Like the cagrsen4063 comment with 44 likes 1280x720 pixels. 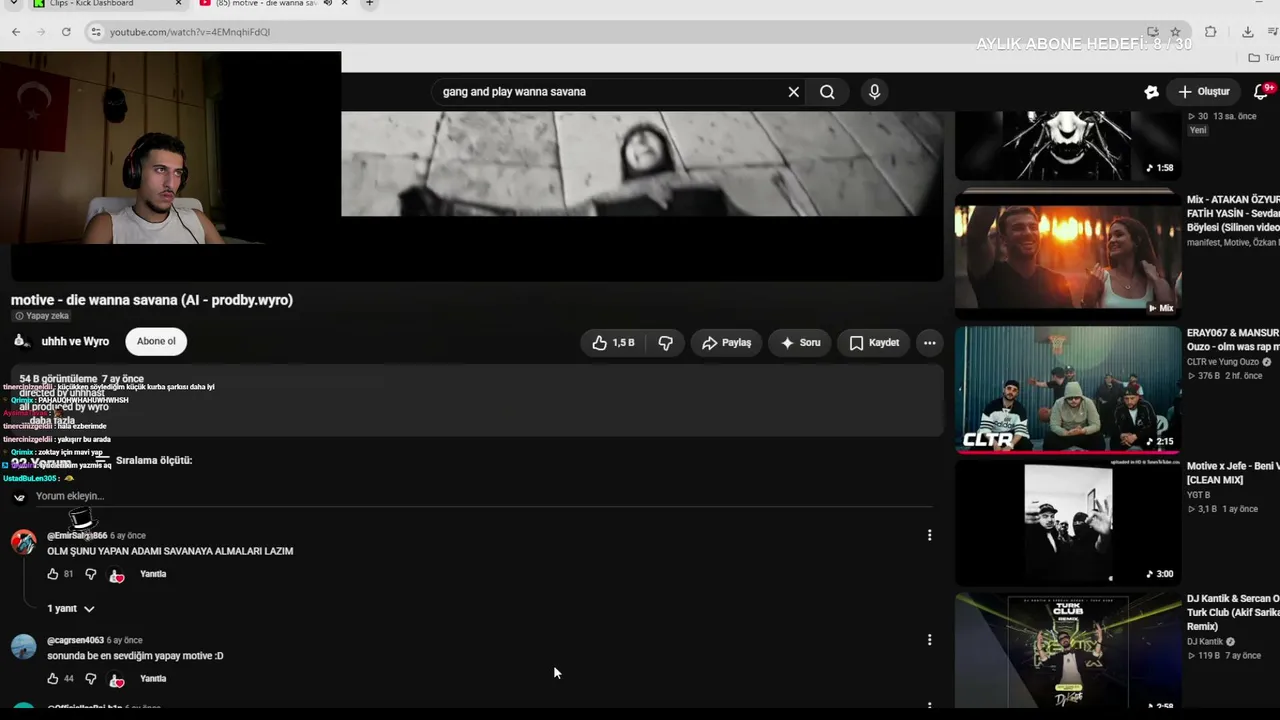tap(53, 679)
